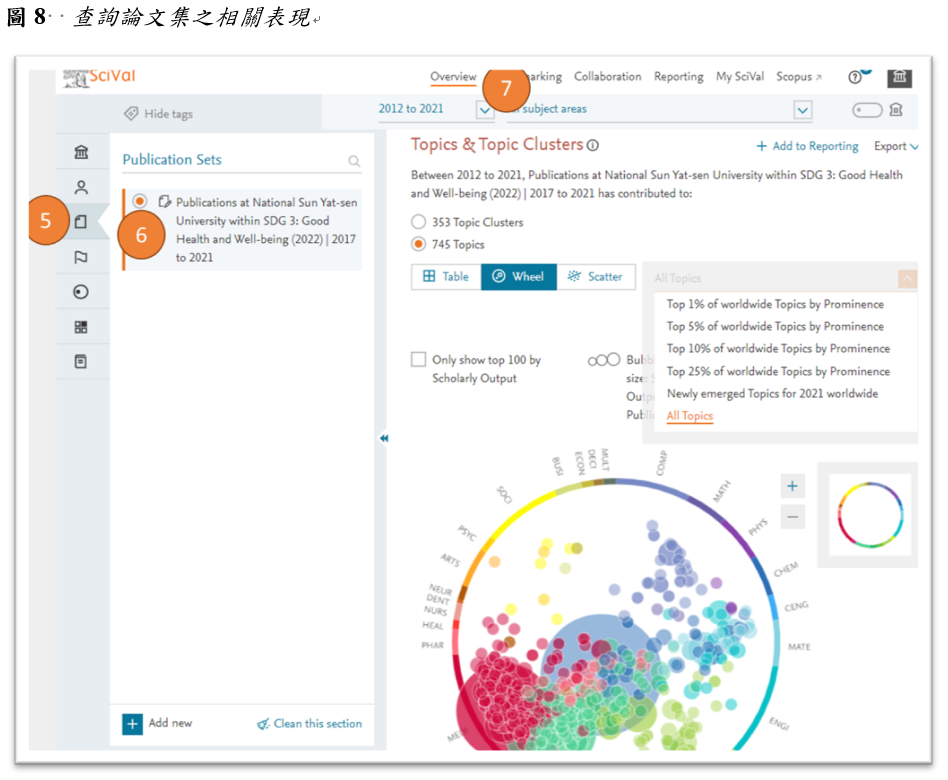Select the All Topics option in list
Viewport: 948px width, 780px height.
(690, 416)
